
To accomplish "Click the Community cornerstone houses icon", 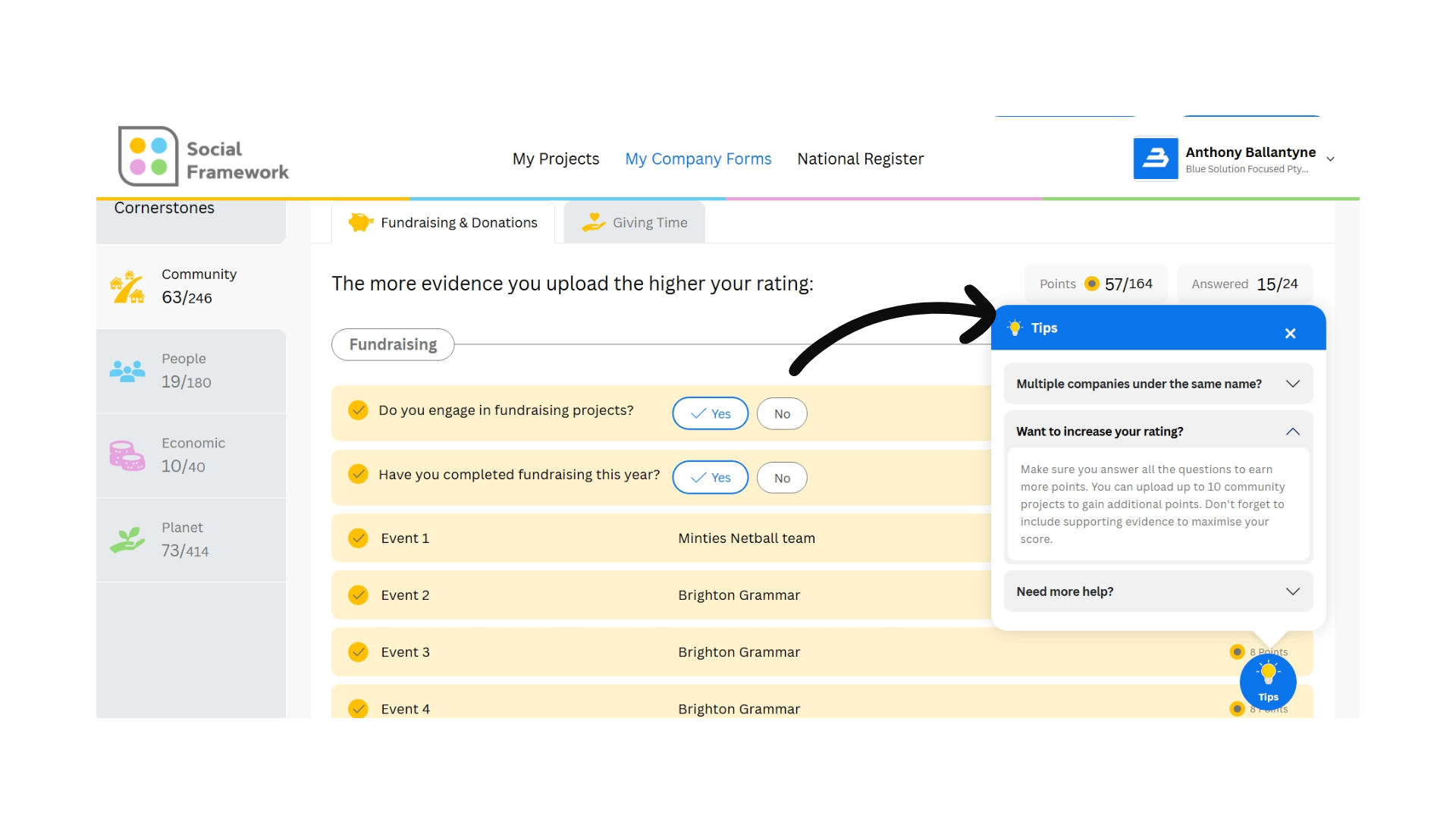I will [x=127, y=287].
